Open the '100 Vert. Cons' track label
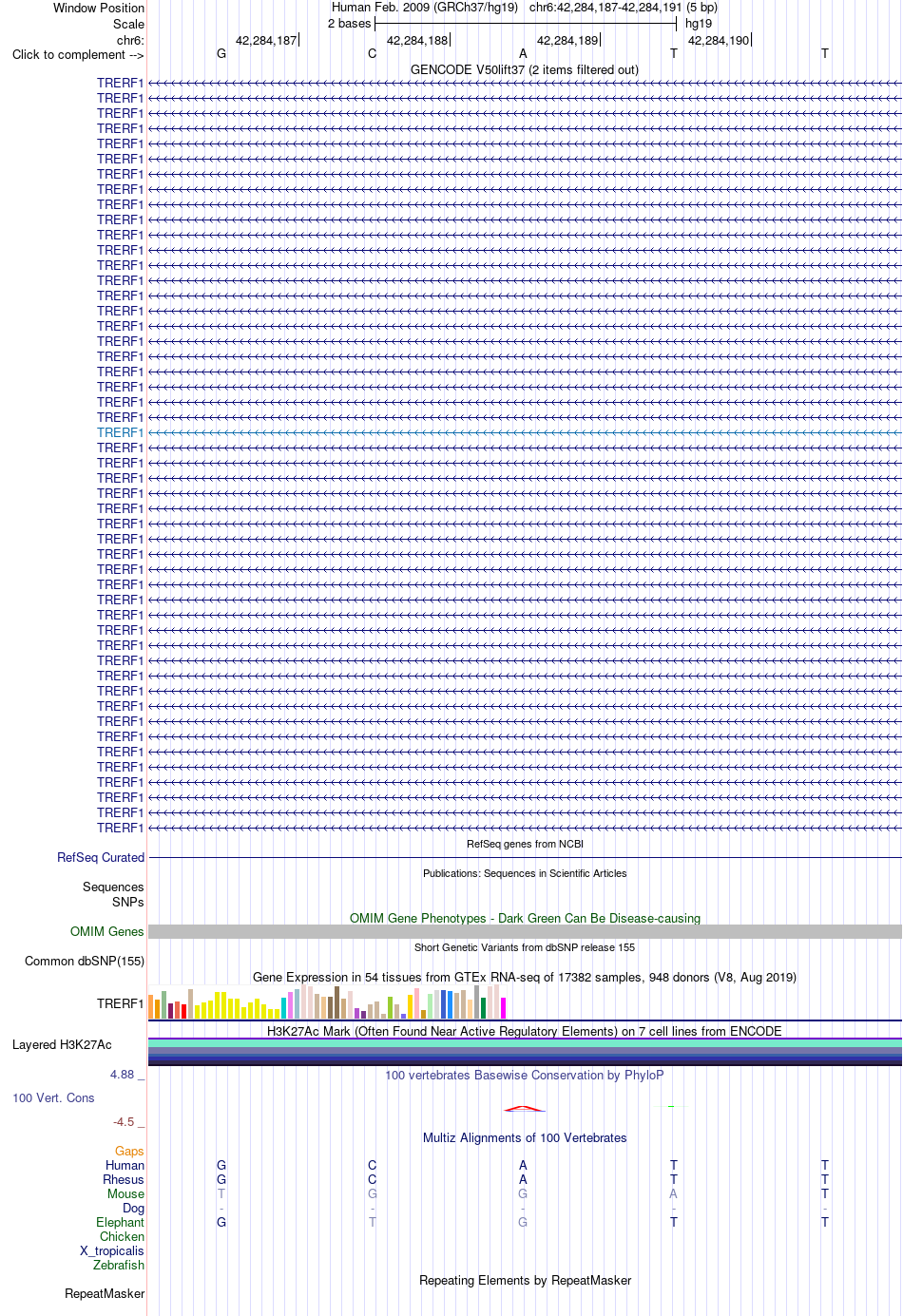The width and height of the screenshot is (903, 1316). click(53, 1097)
